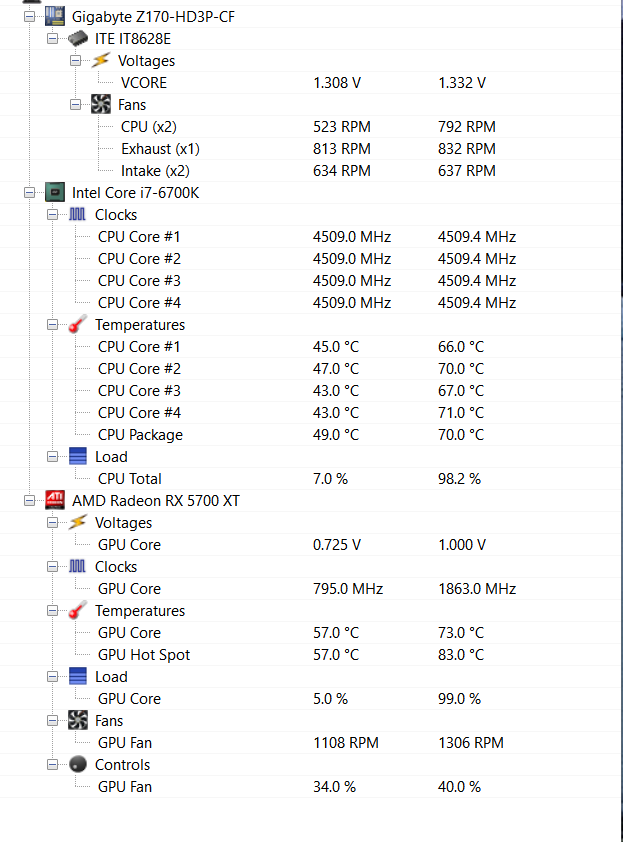Screen dimensions: 623x842
Task: Click the Gigabyte Z170-HD3P-CF motherboard icon
Action: coord(55,17)
